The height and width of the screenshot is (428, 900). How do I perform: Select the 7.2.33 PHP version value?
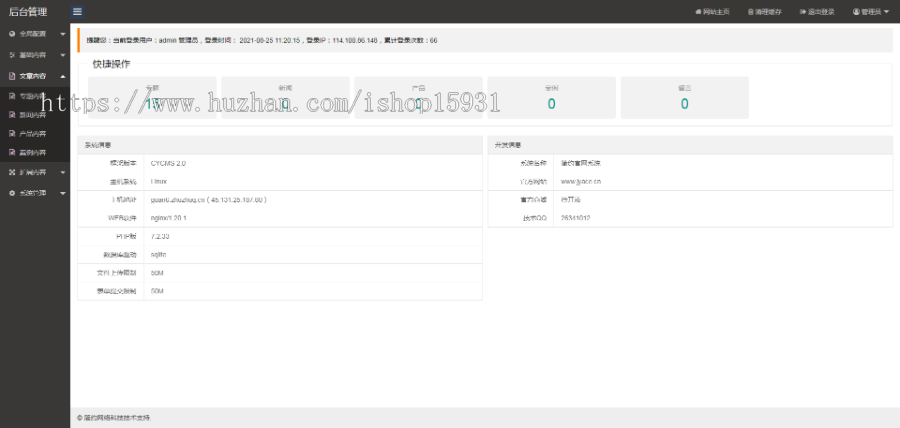[x=160, y=236]
